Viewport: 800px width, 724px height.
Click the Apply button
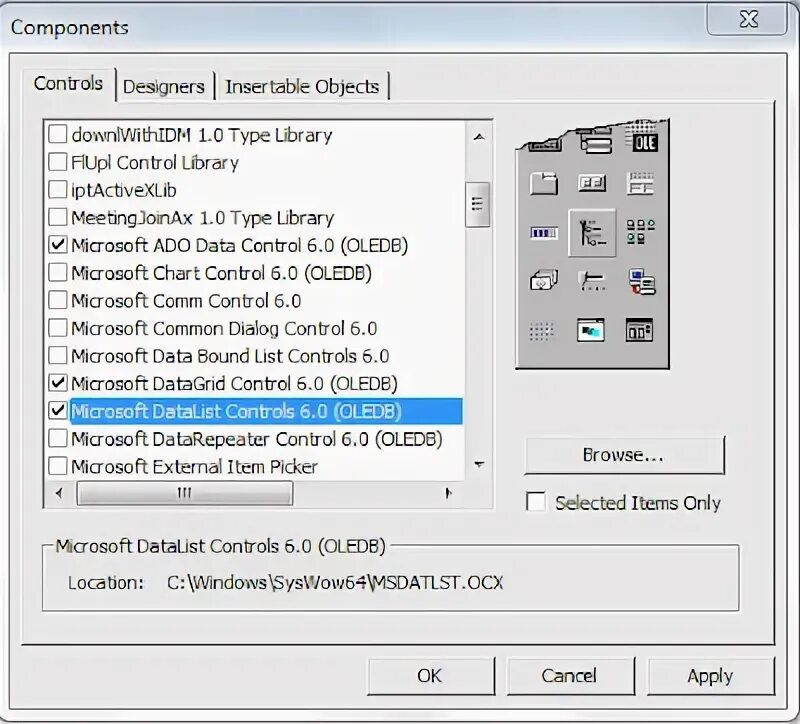coord(711,676)
